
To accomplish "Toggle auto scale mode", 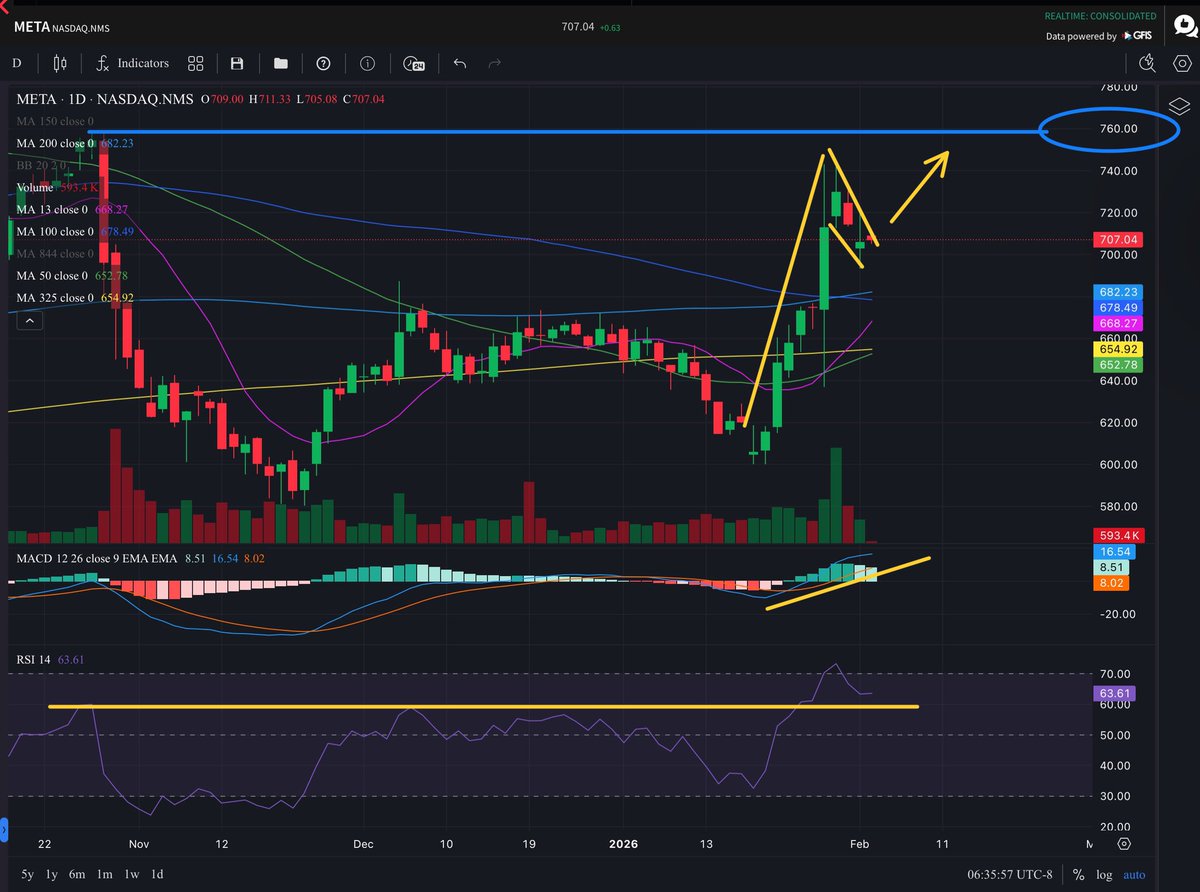I will [1134, 875].
